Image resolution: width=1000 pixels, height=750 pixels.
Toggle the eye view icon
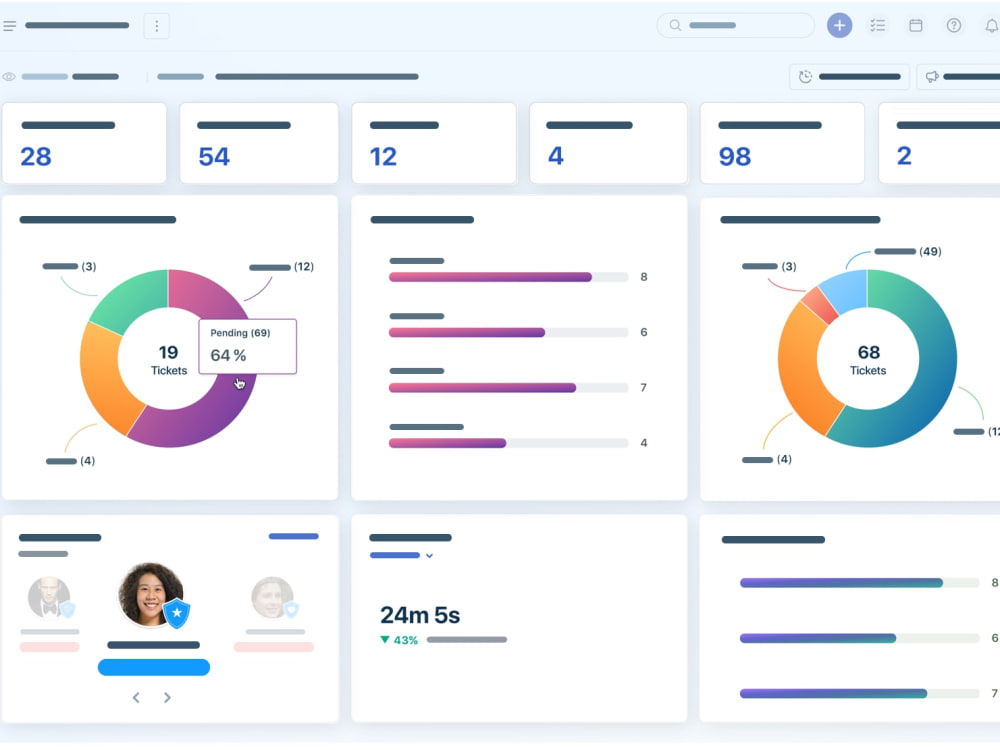[x=9, y=77]
